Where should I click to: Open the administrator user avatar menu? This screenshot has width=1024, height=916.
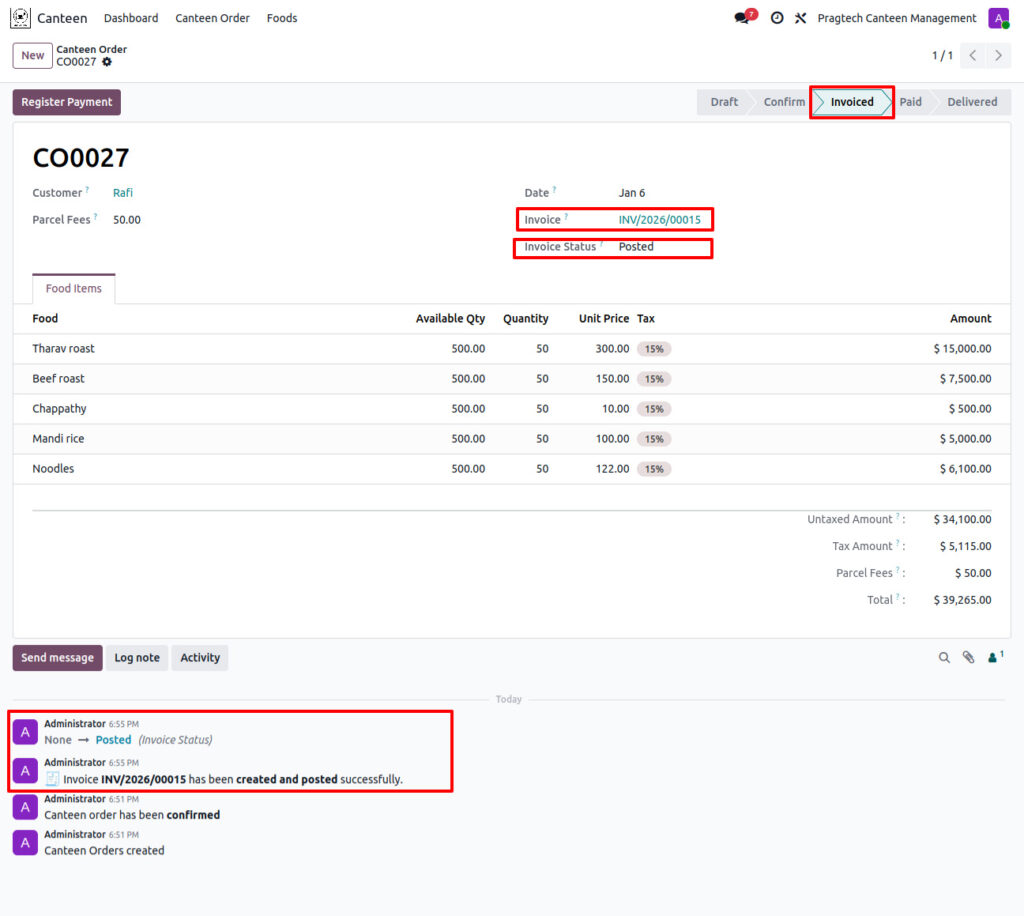coord(998,18)
